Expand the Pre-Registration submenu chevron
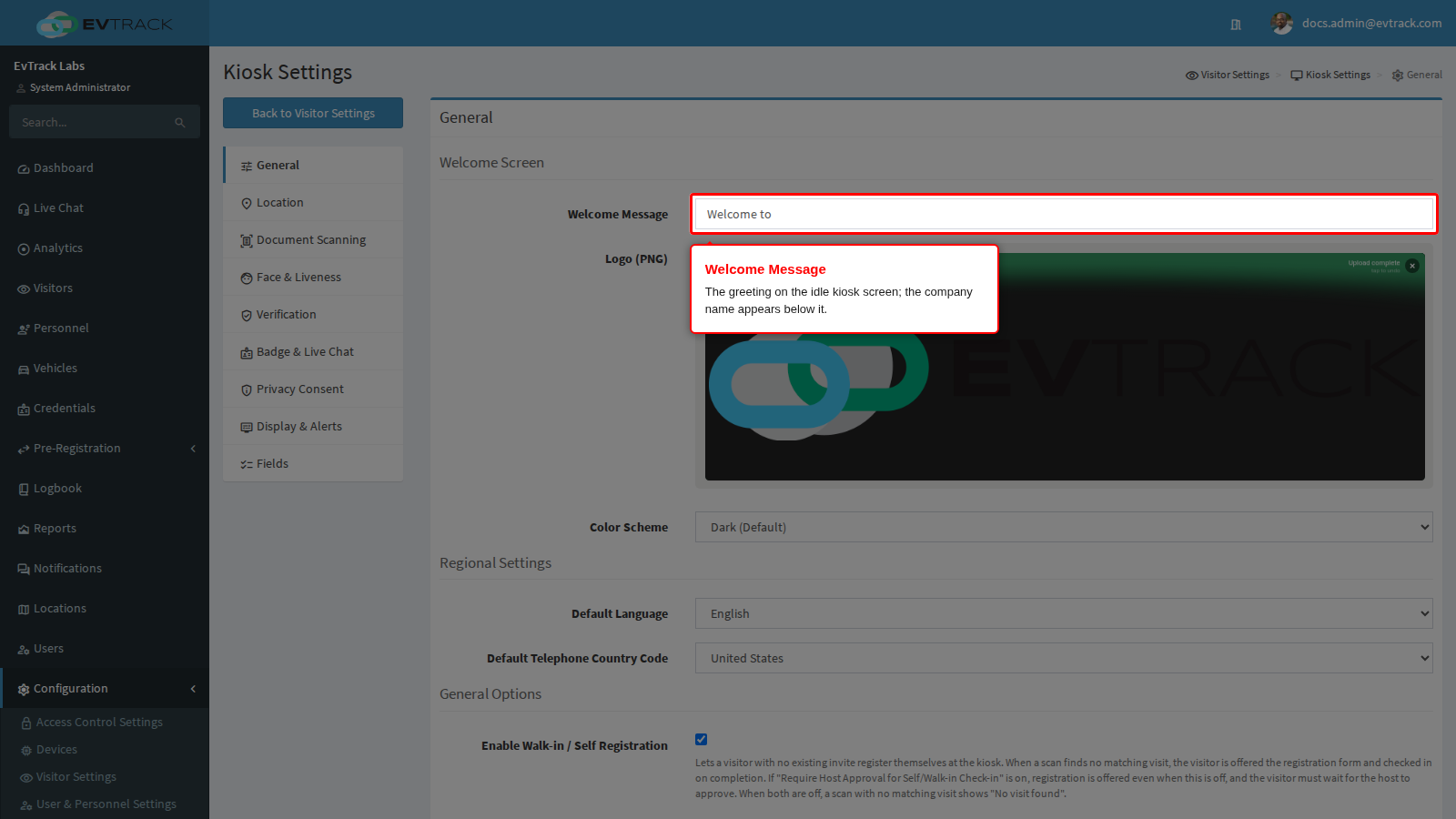 tap(193, 449)
